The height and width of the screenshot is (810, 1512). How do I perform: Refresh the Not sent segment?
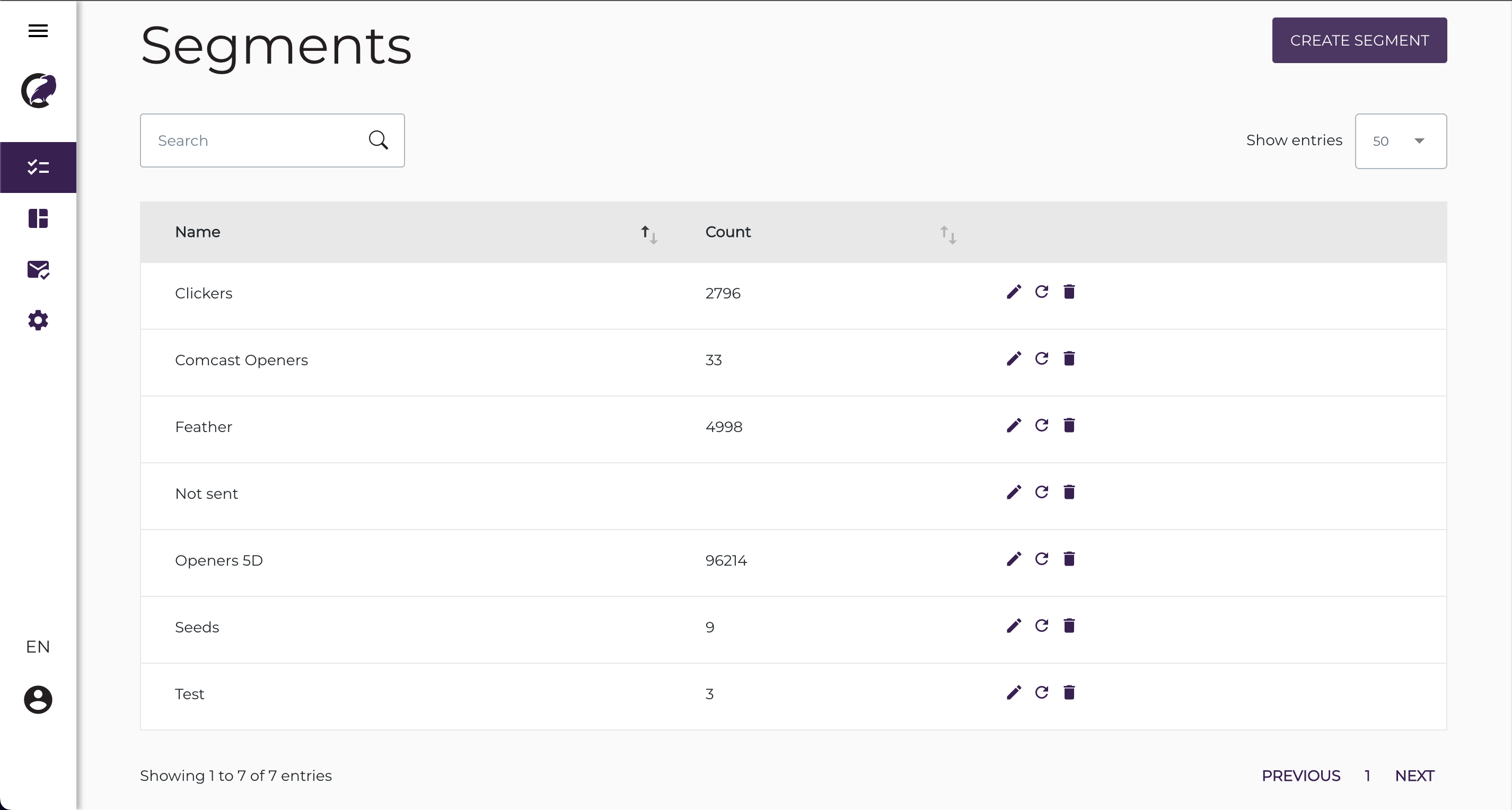[1042, 492]
